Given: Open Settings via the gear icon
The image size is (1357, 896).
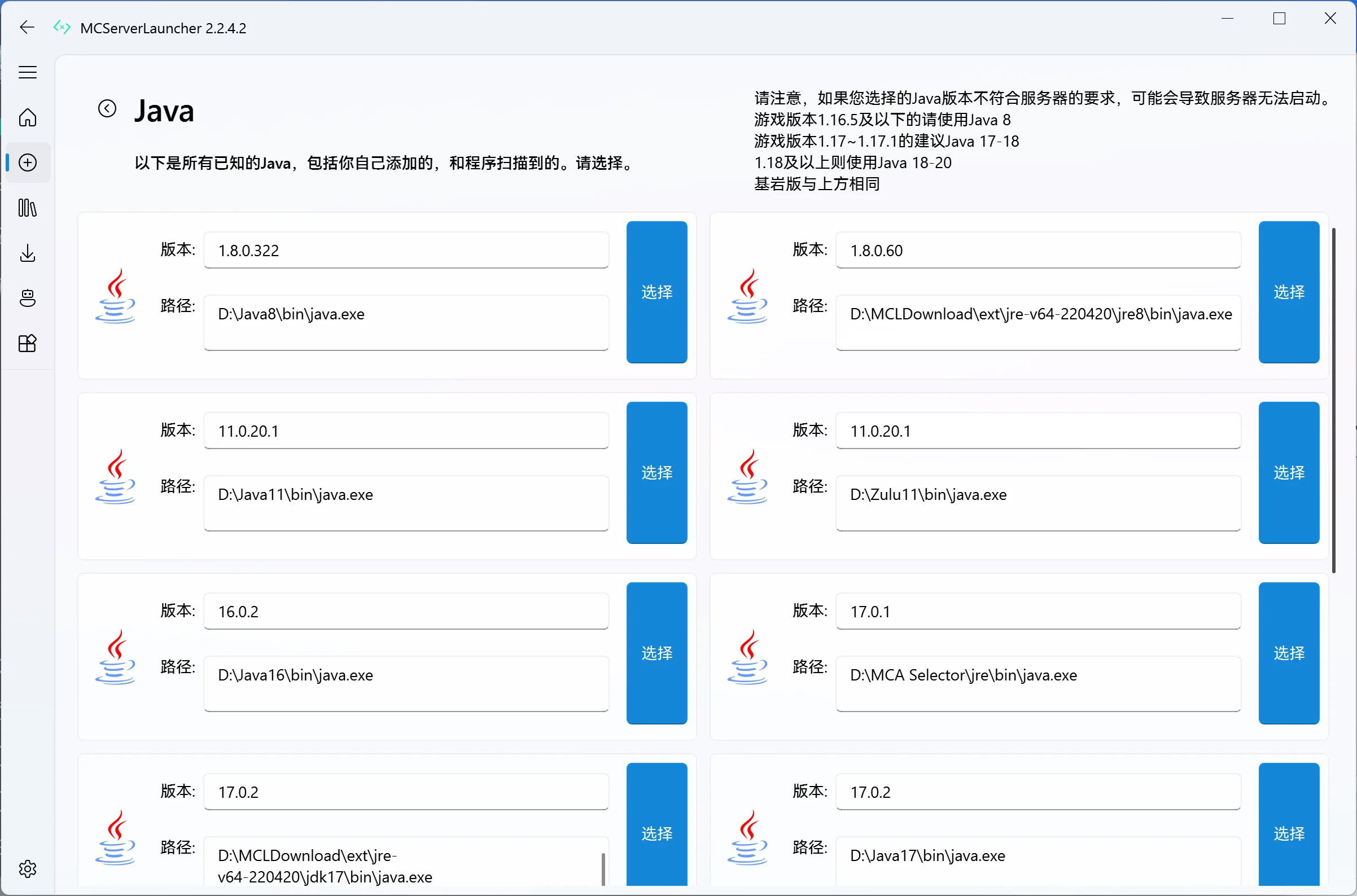Looking at the screenshot, I should click(x=27, y=869).
